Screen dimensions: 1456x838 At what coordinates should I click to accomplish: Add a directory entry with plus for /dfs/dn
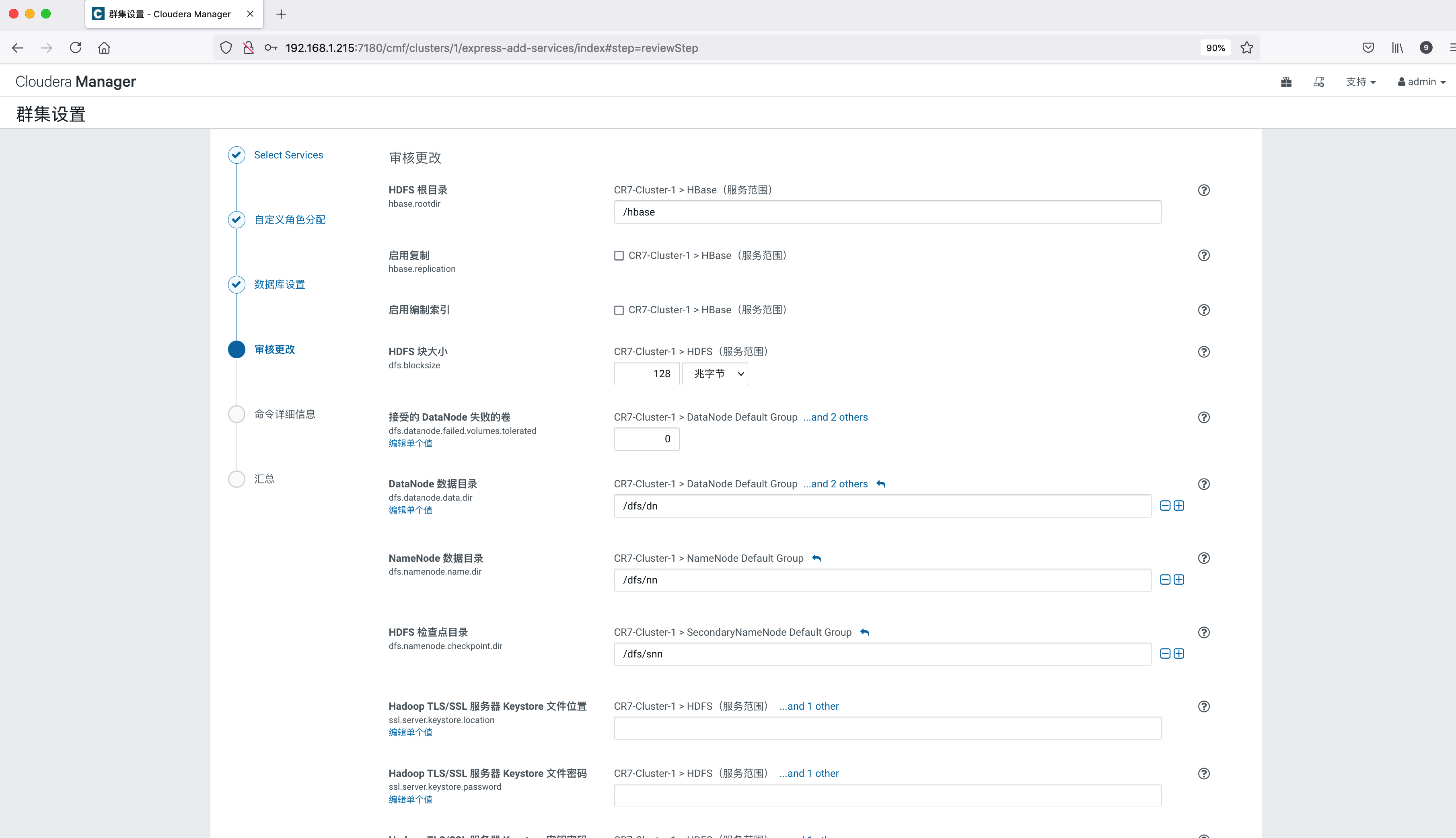coord(1178,506)
